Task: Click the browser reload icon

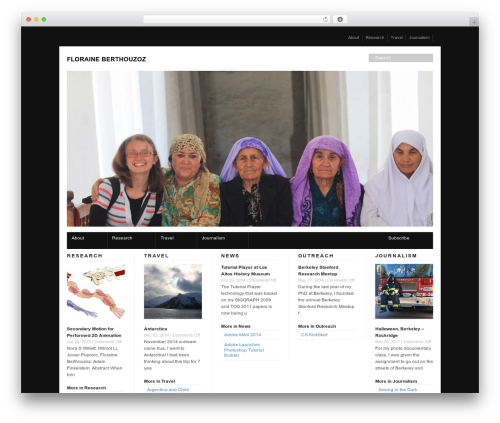Action: pos(325,19)
